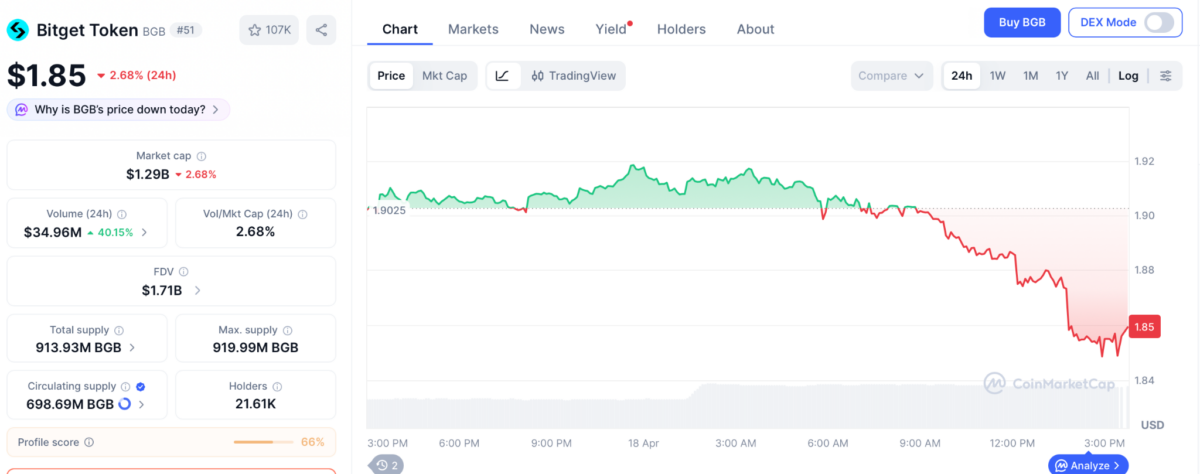Click the Profile score info icon

pos(89,442)
